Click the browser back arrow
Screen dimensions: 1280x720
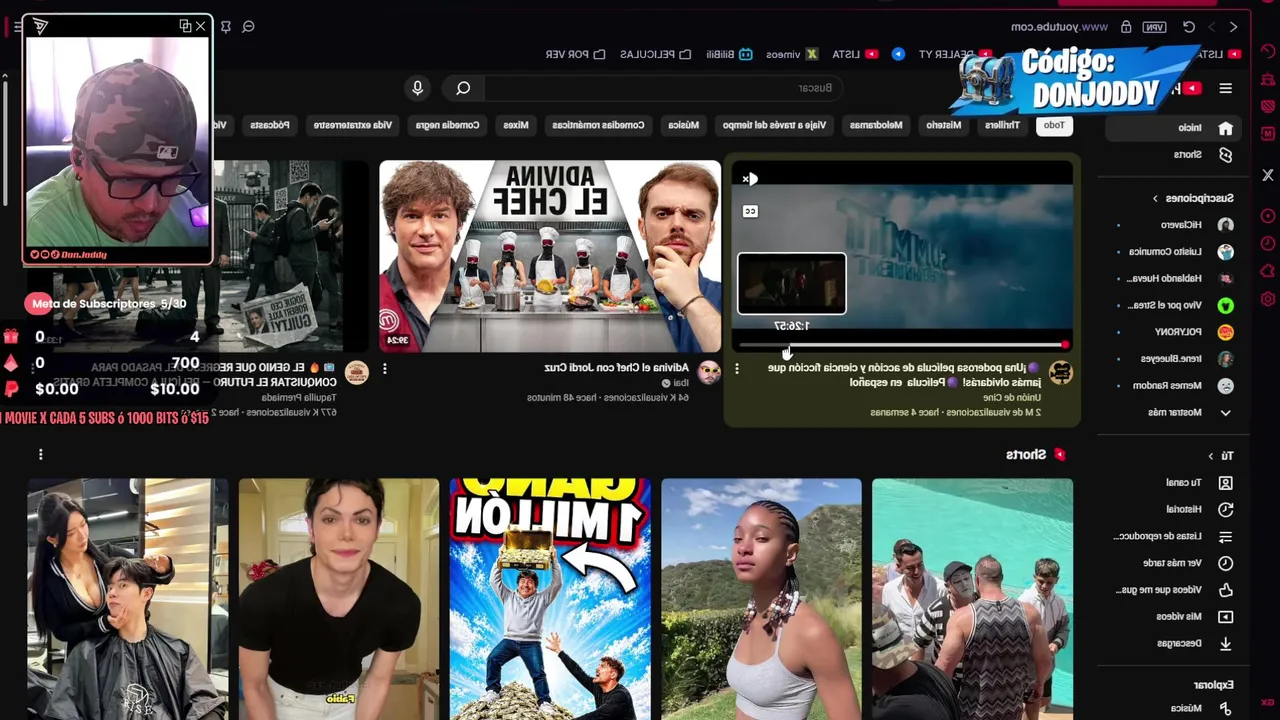pos(1233,27)
